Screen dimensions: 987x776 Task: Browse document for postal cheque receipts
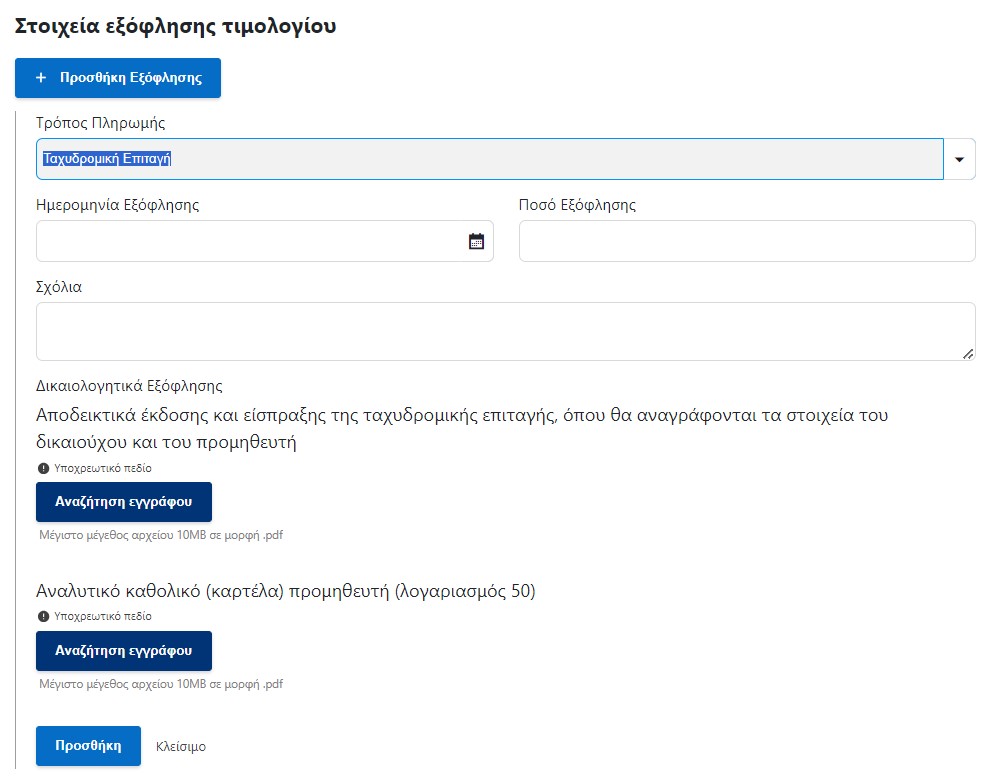[x=124, y=502]
